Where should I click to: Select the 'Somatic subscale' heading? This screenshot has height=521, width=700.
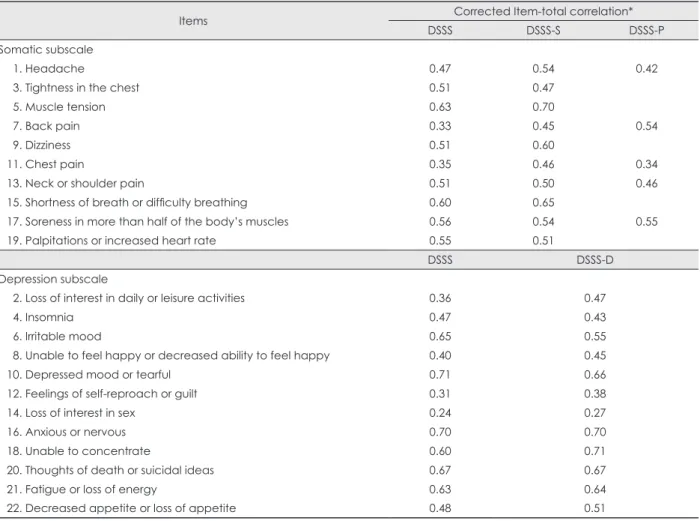tap(46, 50)
